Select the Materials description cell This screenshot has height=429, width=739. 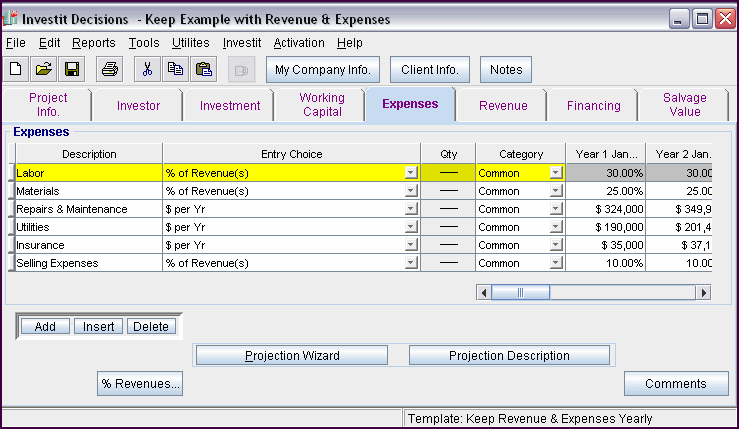pos(89,191)
